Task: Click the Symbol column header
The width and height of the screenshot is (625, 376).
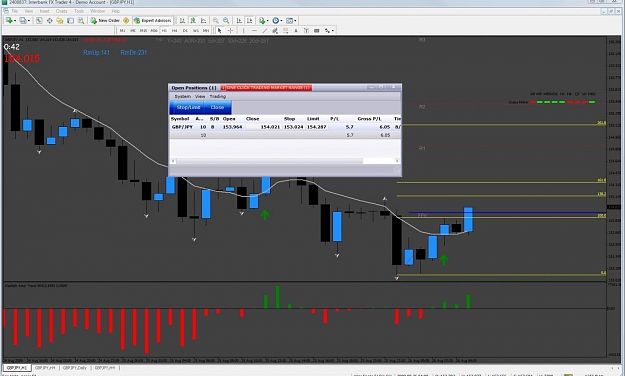Action: pyautogui.click(x=180, y=119)
